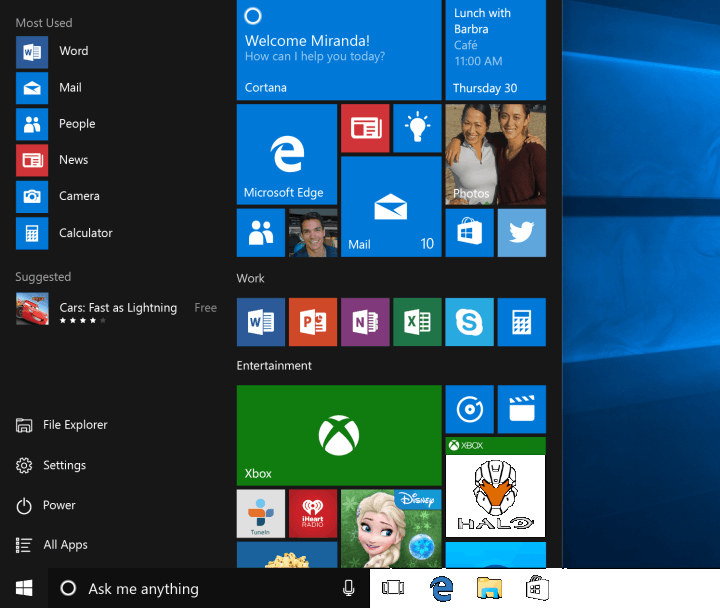Screen dimensions: 720x608
Task: Open the suggested Cars: Fast as Lightning app
Action: [116, 309]
